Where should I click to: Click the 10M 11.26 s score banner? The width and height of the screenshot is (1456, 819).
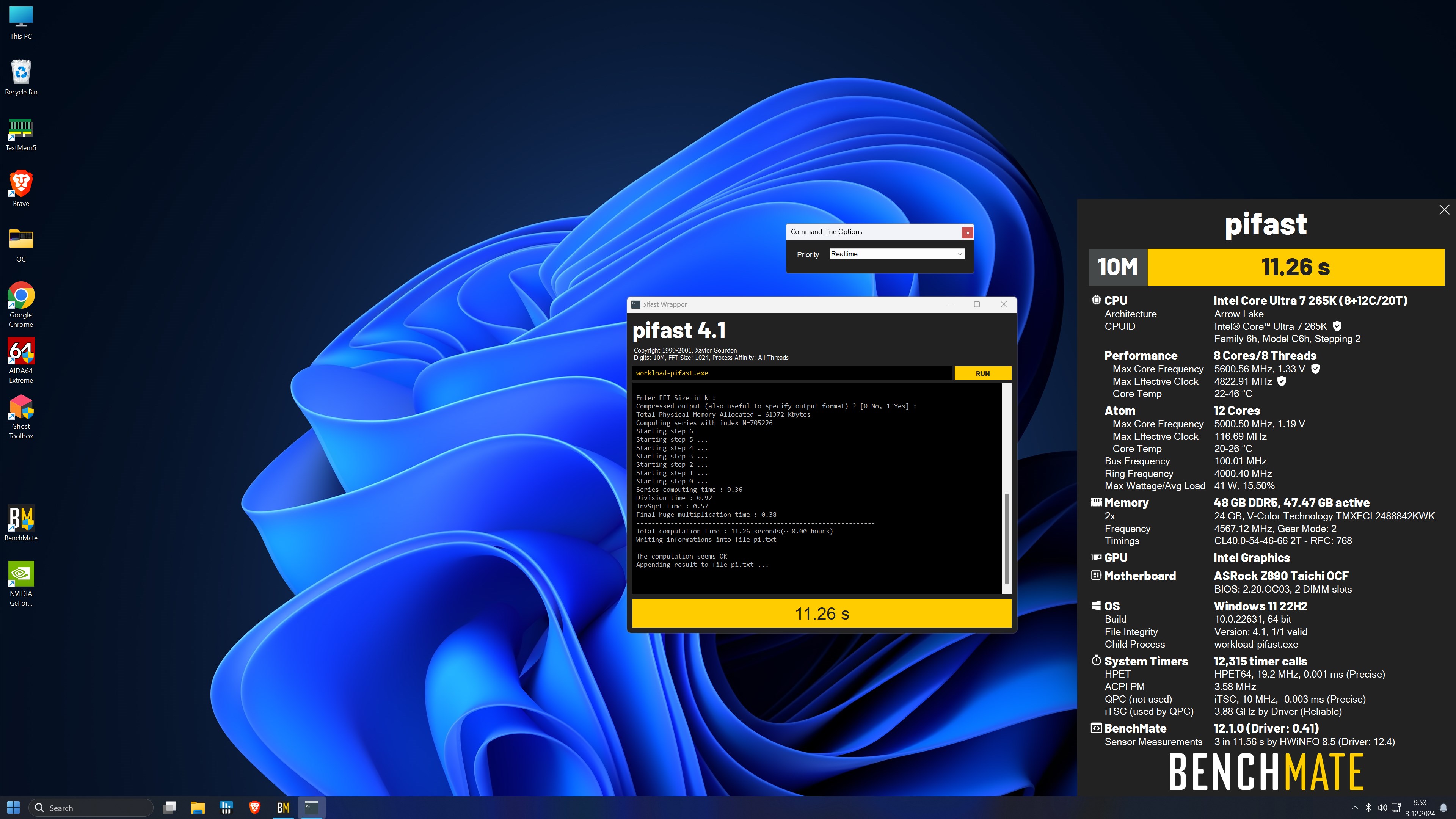point(1266,267)
